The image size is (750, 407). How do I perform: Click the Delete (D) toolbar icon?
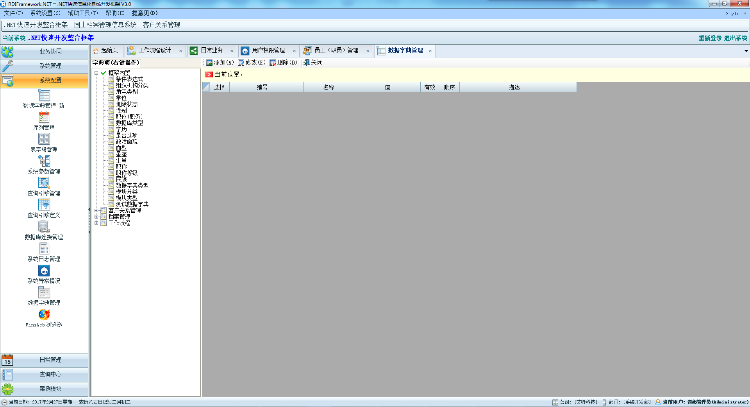click(x=273, y=63)
